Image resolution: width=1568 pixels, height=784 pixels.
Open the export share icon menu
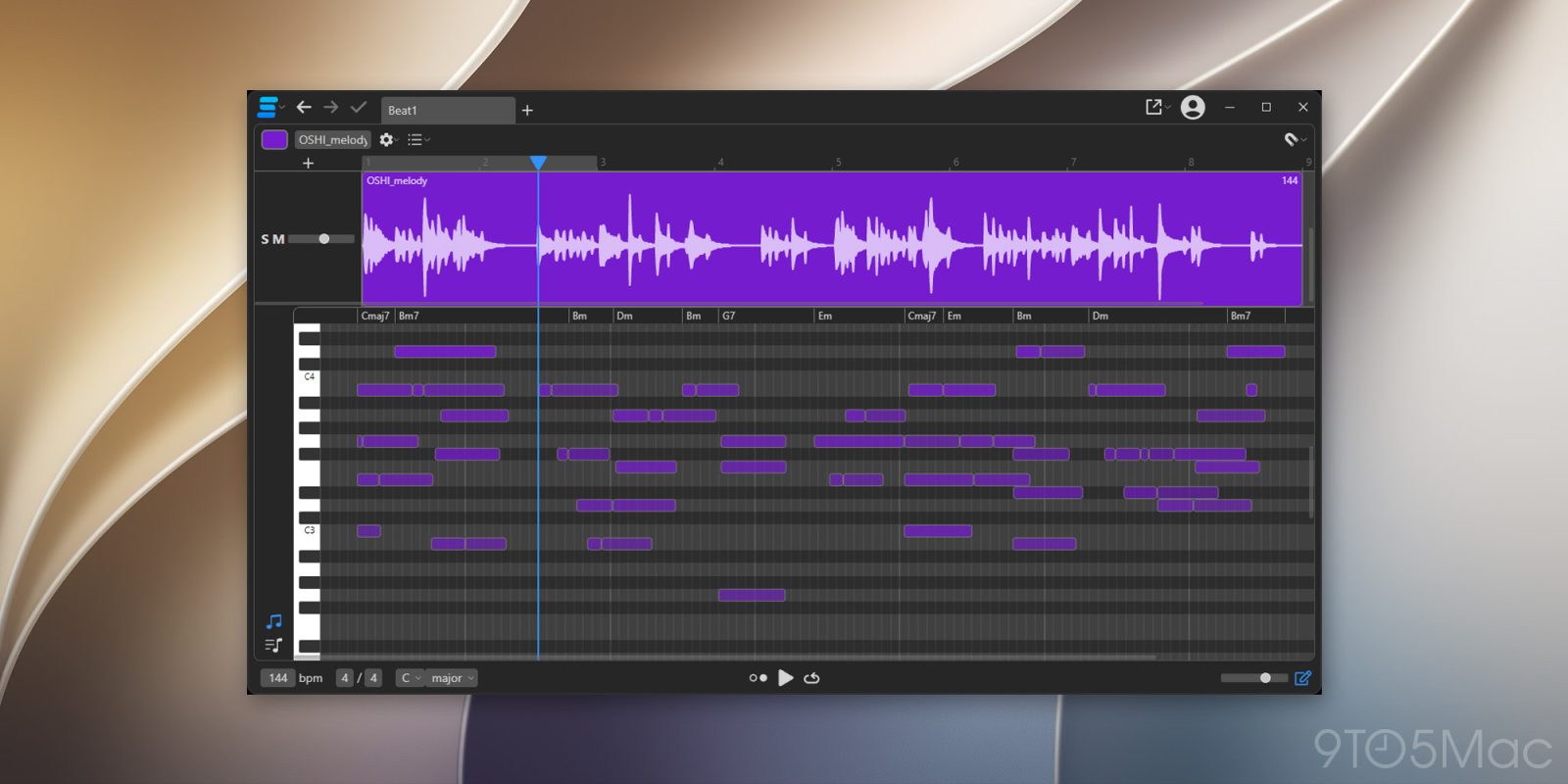click(1157, 107)
